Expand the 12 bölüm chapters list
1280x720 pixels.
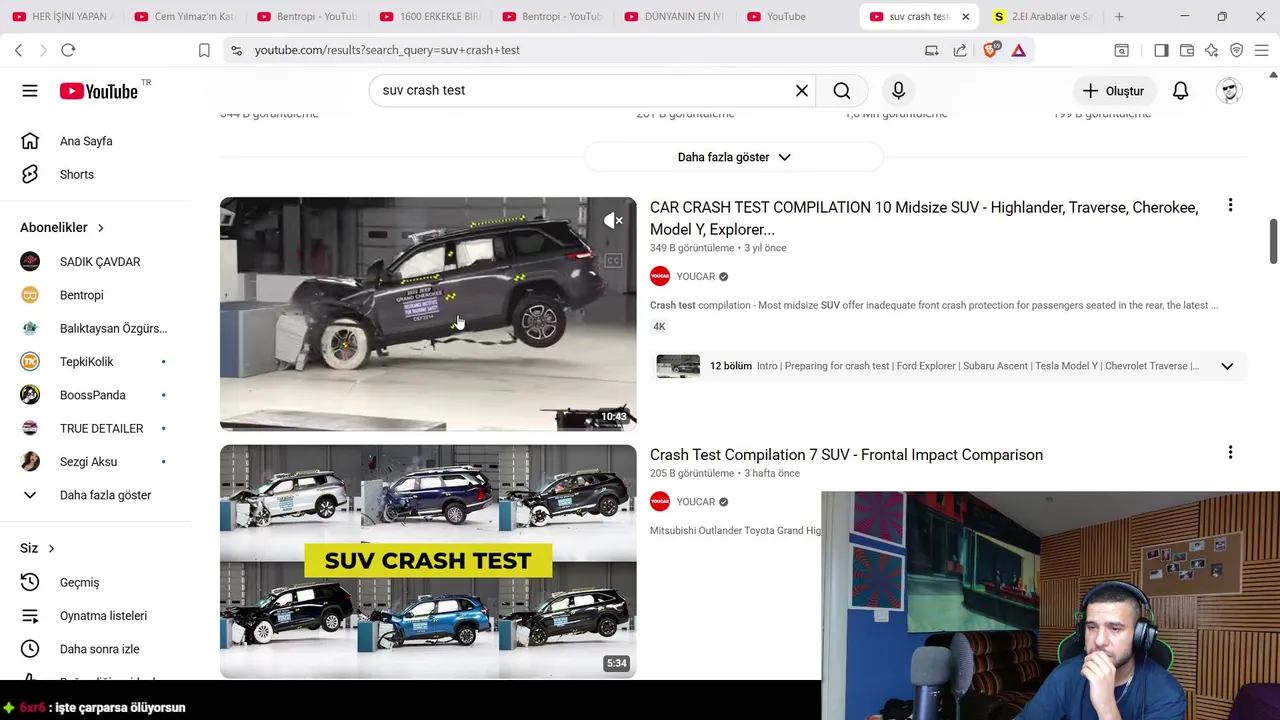1227,366
